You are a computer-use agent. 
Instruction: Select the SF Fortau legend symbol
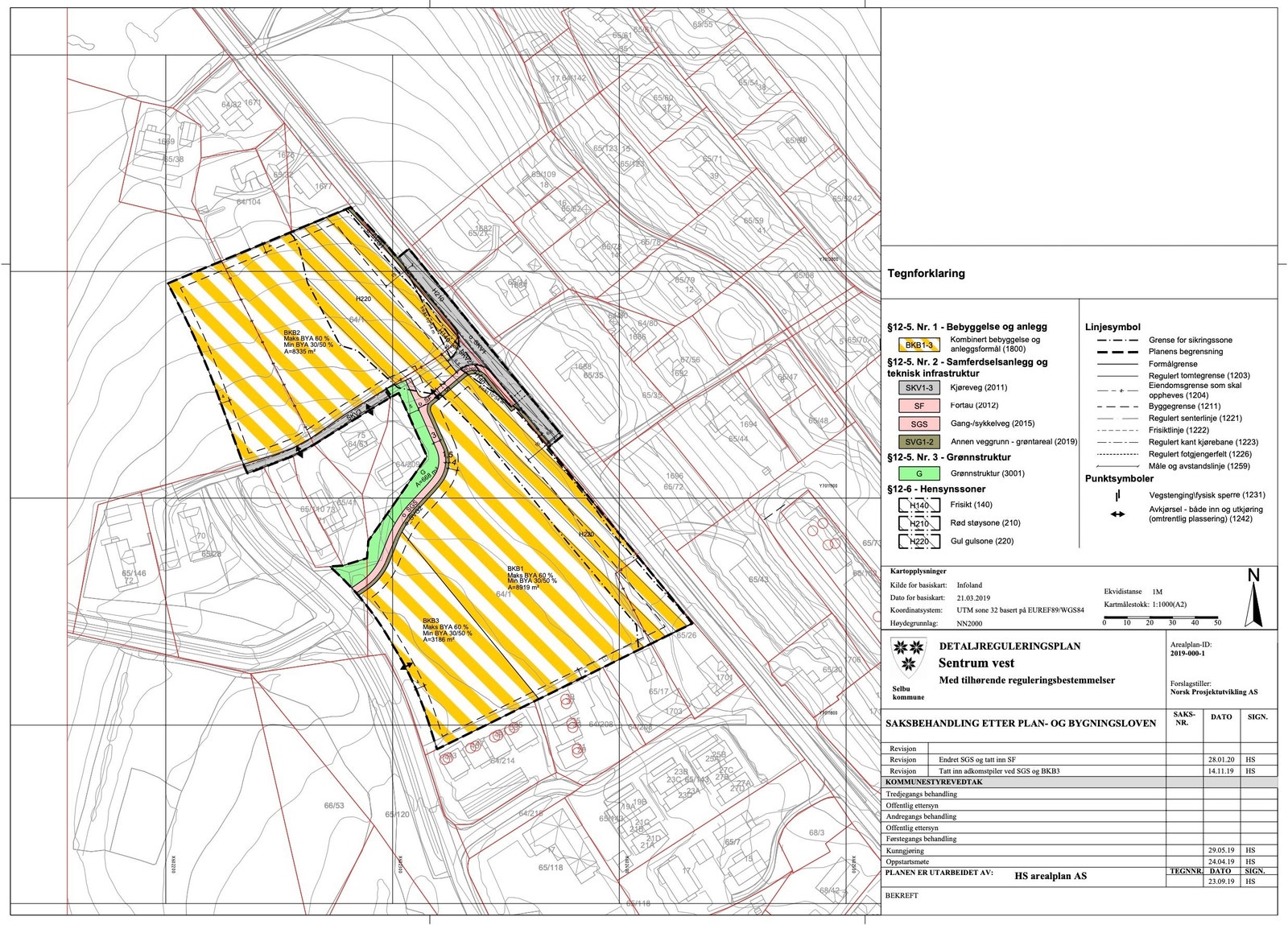tap(919, 406)
